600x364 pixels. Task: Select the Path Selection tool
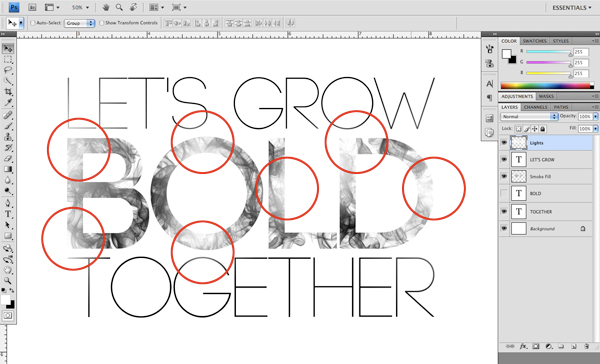(x=8, y=225)
